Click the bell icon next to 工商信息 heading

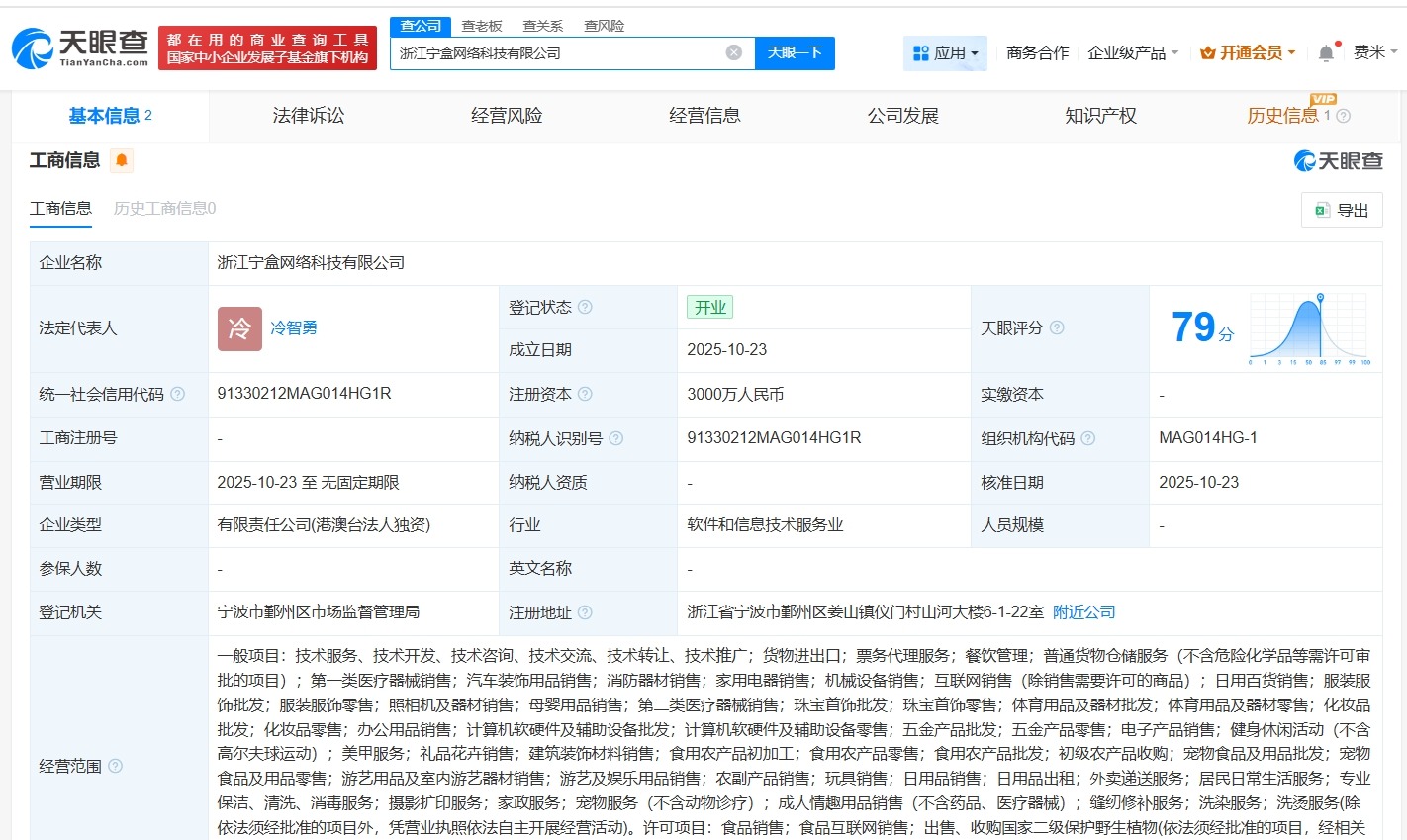click(121, 159)
